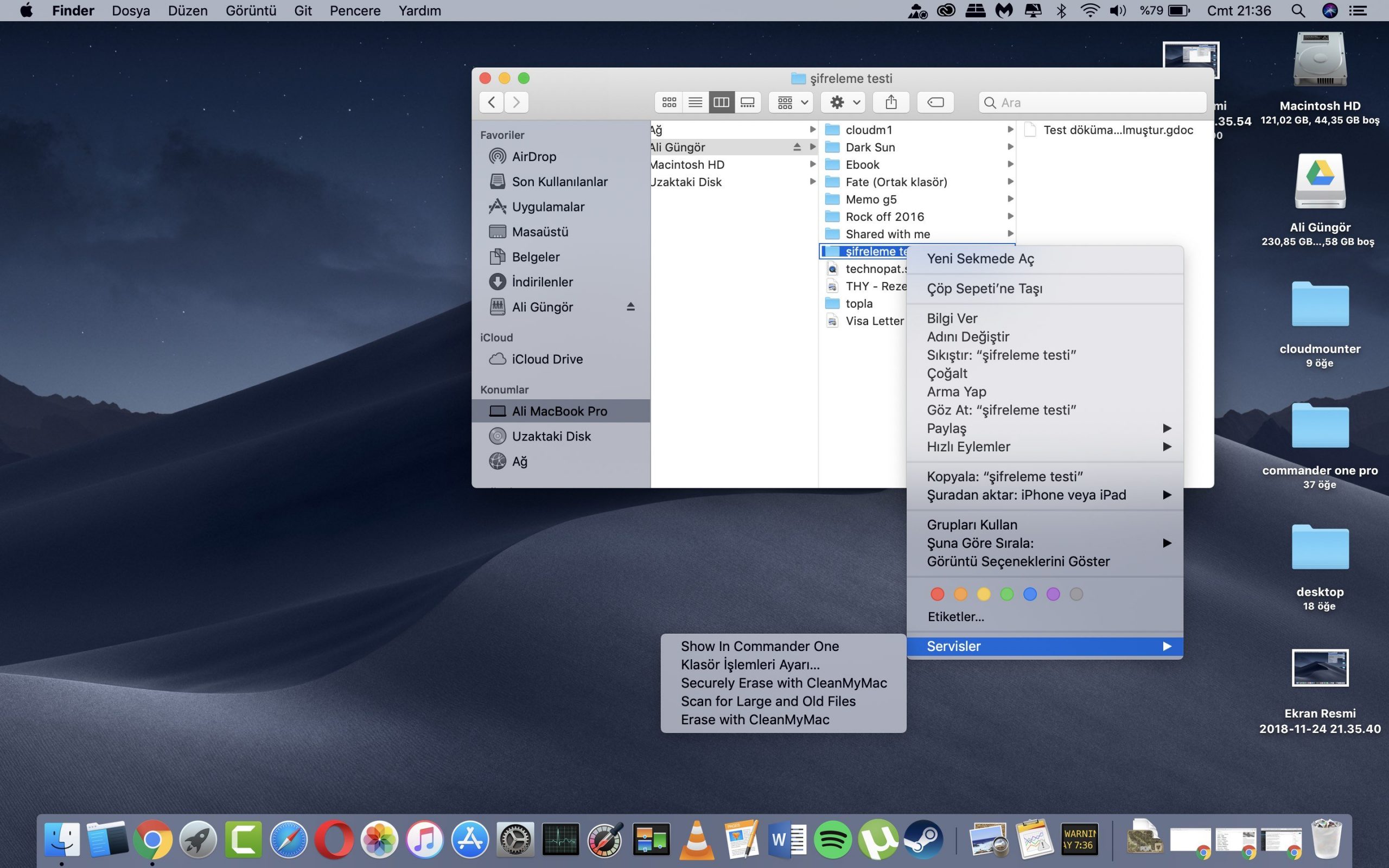The image size is (1389, 868).
Task: Switch Finder to icon view
Action: [668, 102]
